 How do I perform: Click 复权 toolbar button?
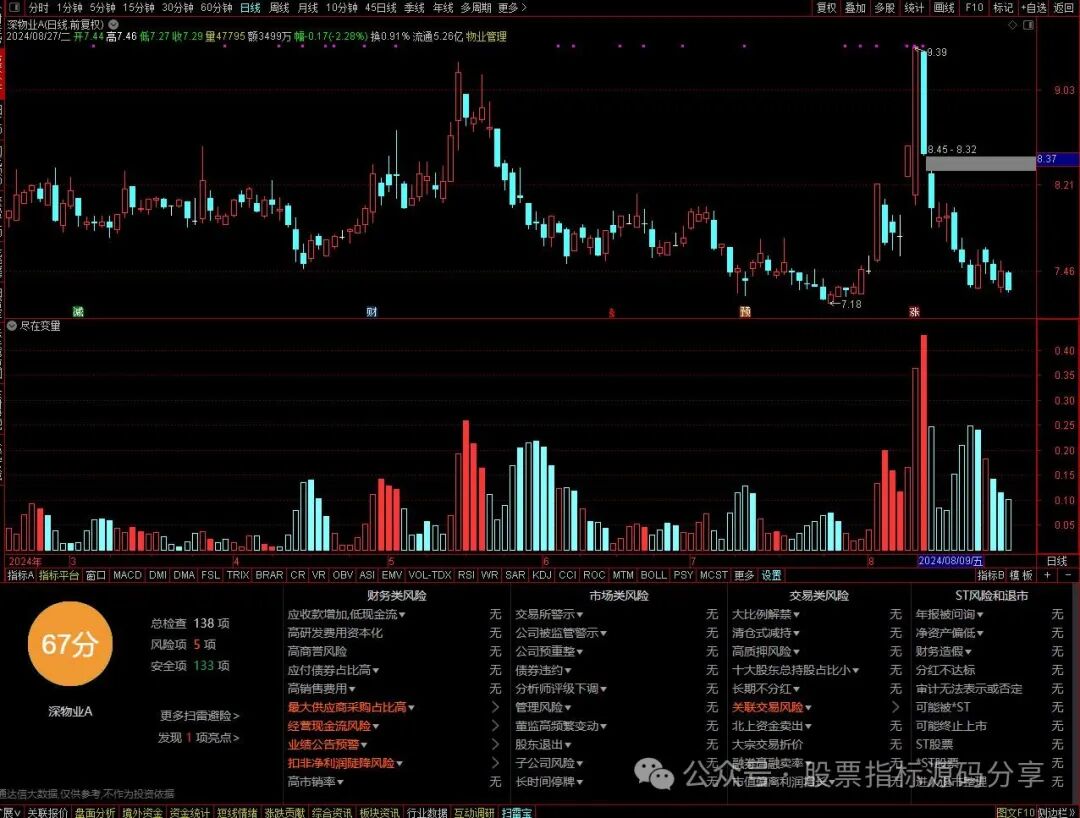point(826,8)
